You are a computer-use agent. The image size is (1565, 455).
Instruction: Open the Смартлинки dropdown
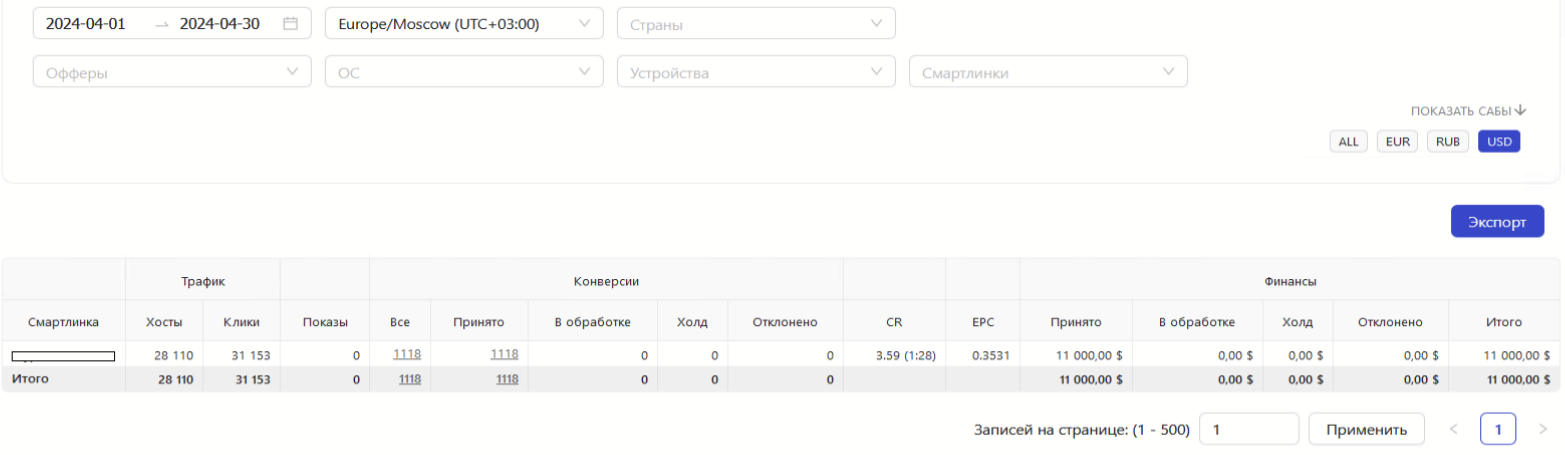(1047, 72)
